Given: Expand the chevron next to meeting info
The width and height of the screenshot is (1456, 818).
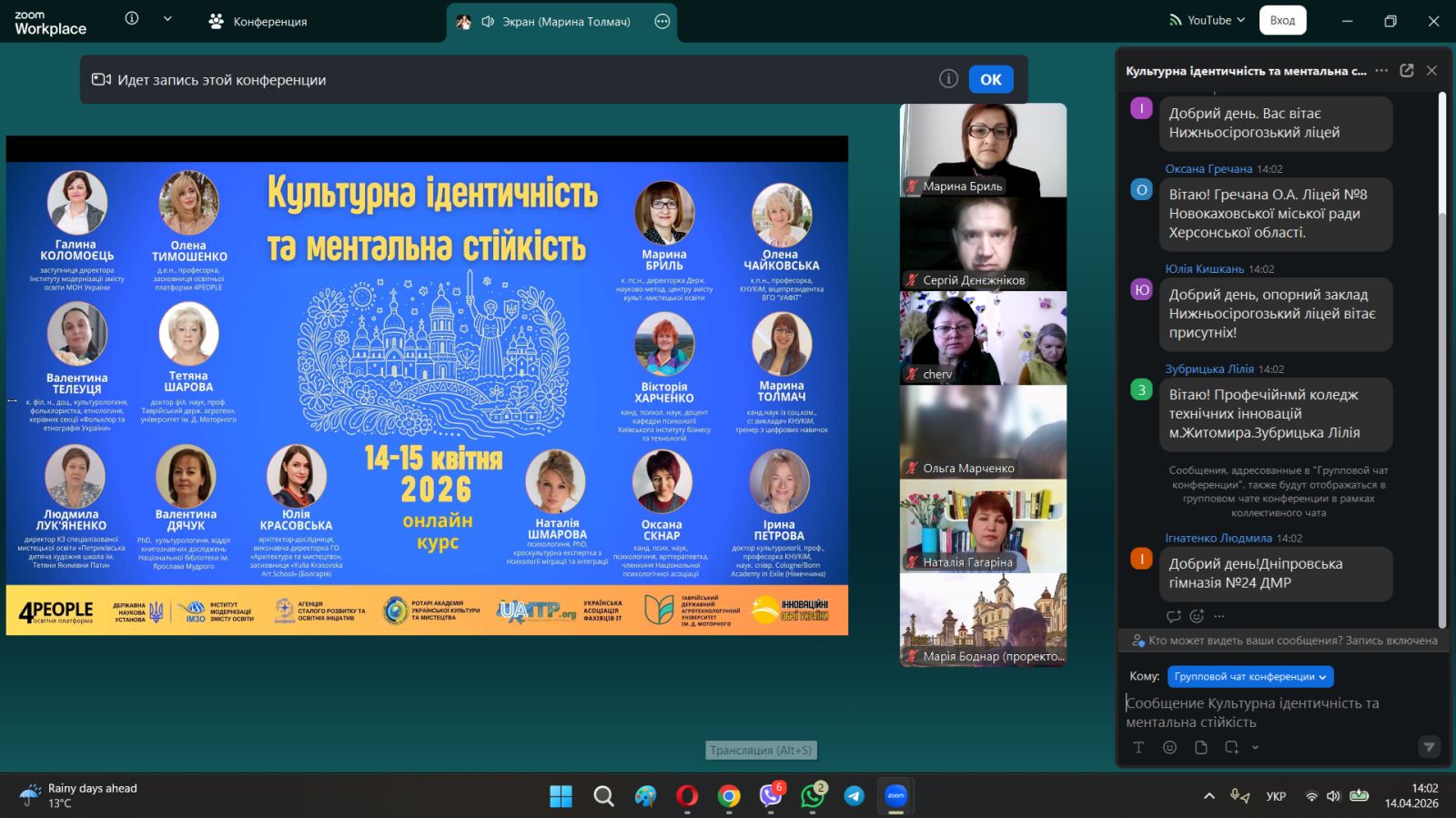Looking at the screenshot, I should [x=167, y=19].
